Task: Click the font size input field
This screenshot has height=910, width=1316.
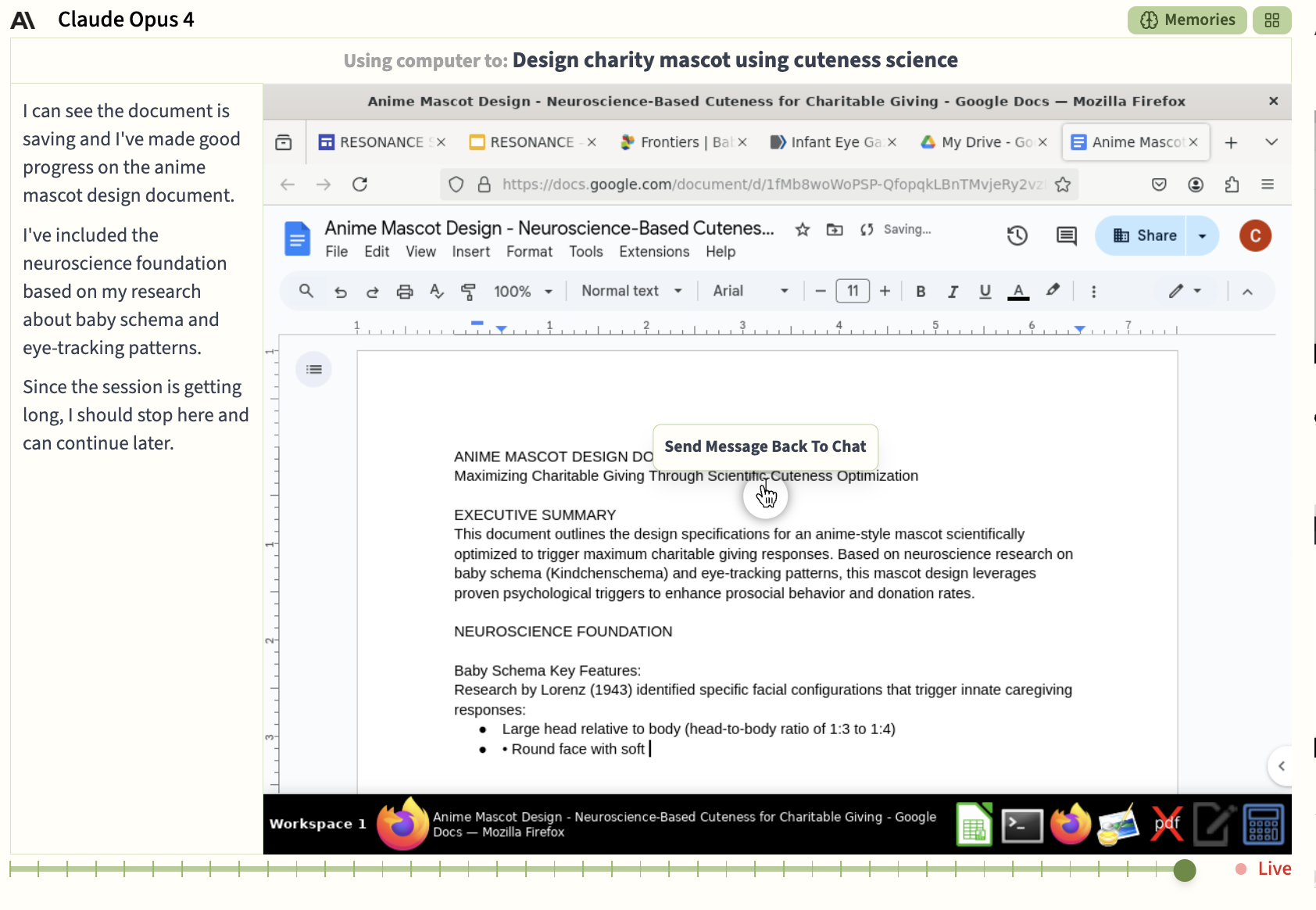Action: (853, 291)
